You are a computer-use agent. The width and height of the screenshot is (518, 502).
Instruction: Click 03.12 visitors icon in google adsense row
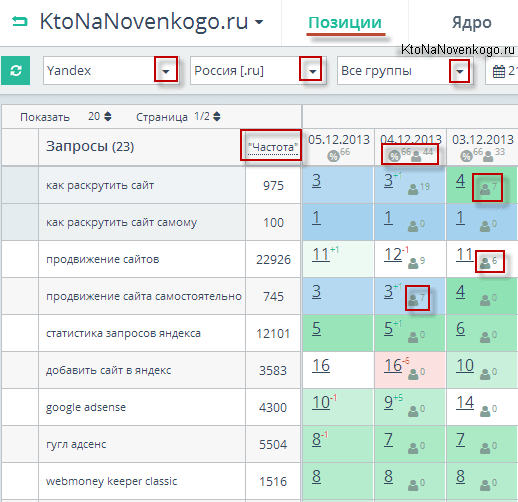(x=485, y=412)
